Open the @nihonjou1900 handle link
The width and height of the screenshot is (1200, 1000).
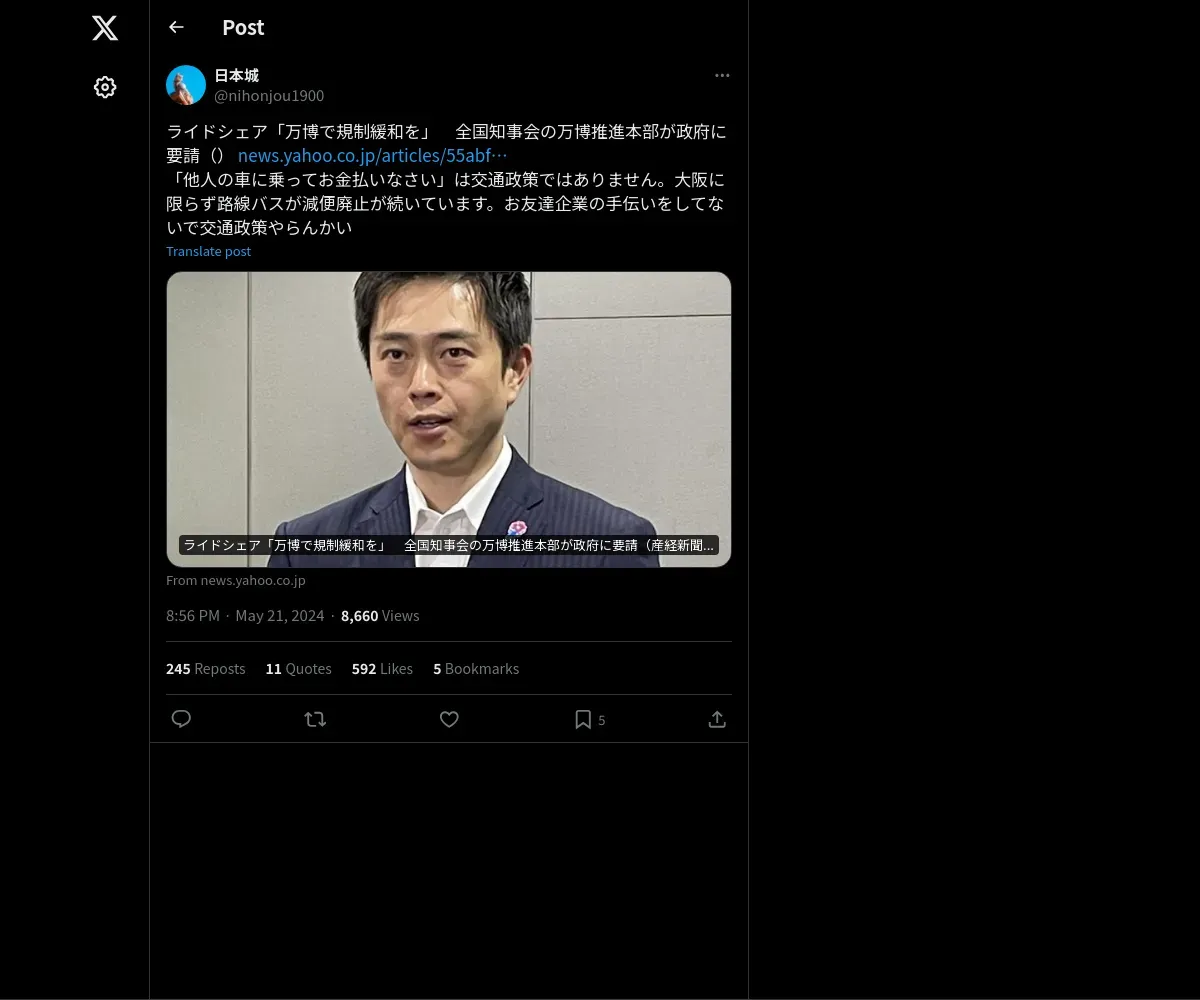(x=269, y=96)
